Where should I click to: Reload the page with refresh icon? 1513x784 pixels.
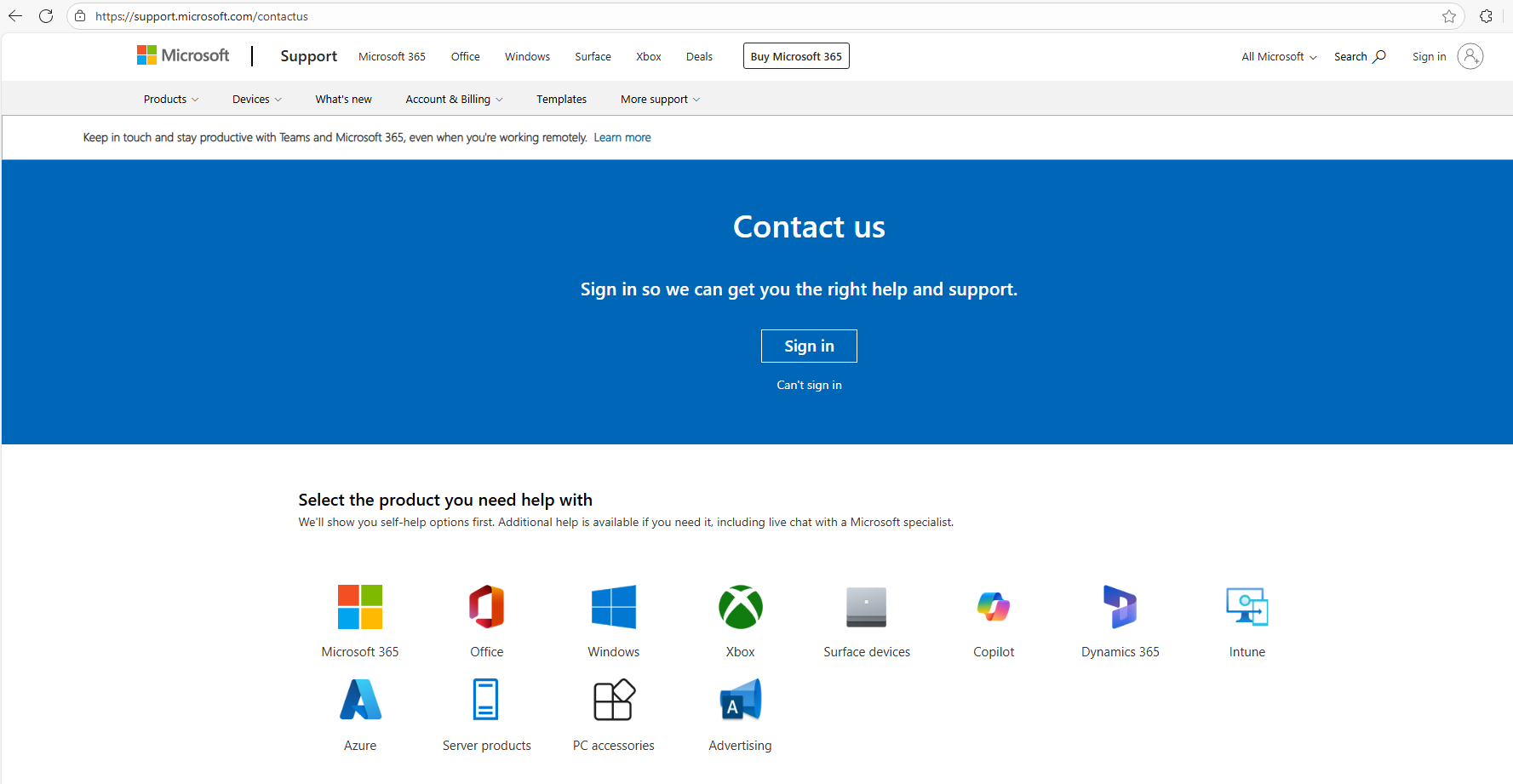tap(46, 16)
